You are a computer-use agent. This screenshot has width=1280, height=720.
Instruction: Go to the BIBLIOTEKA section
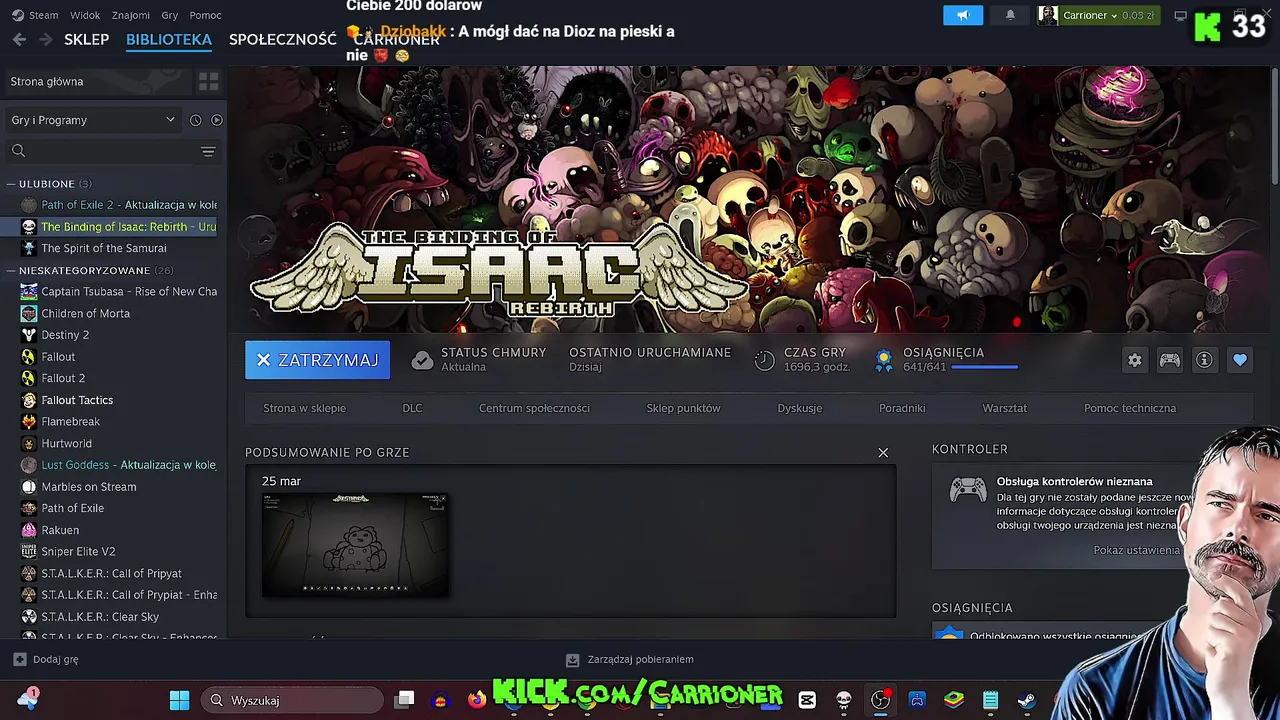(x=169, y=40)
